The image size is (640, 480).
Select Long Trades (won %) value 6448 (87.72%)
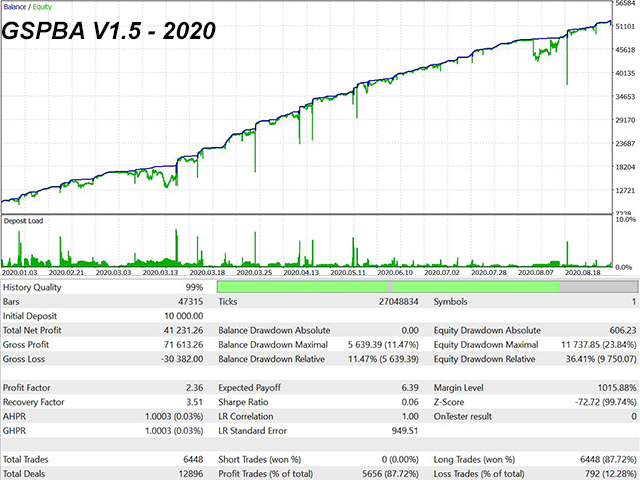608,460
